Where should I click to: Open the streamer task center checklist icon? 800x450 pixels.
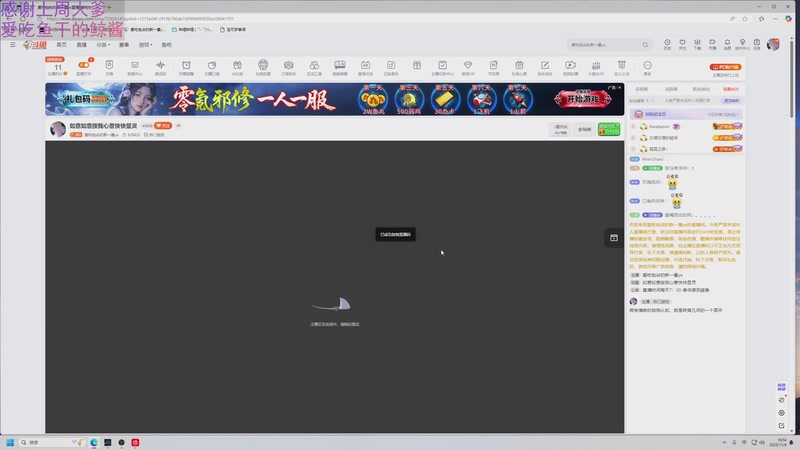click(x=442, y=65)
